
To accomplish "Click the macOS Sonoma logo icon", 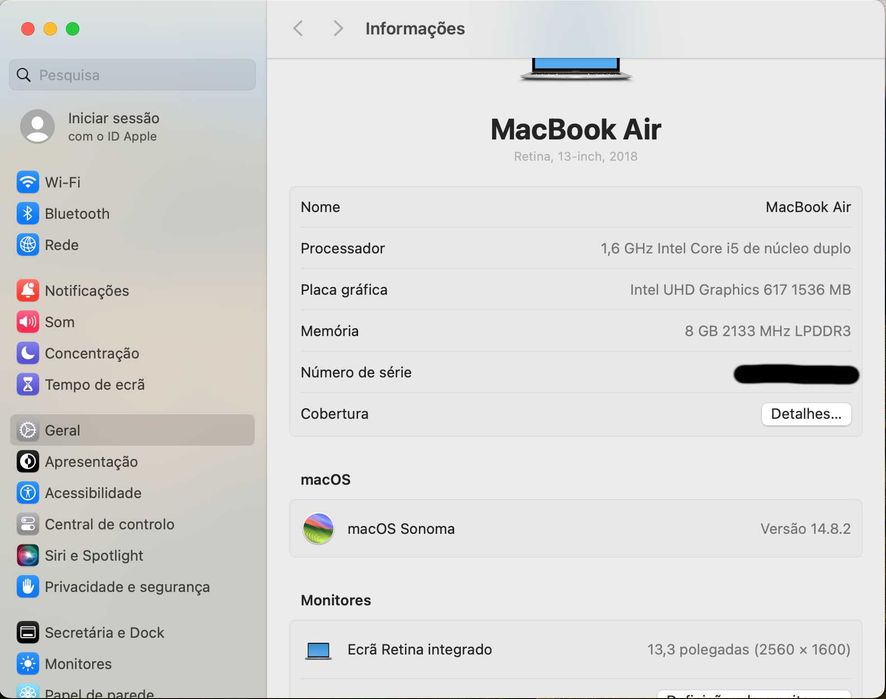I will pos(318,529).
